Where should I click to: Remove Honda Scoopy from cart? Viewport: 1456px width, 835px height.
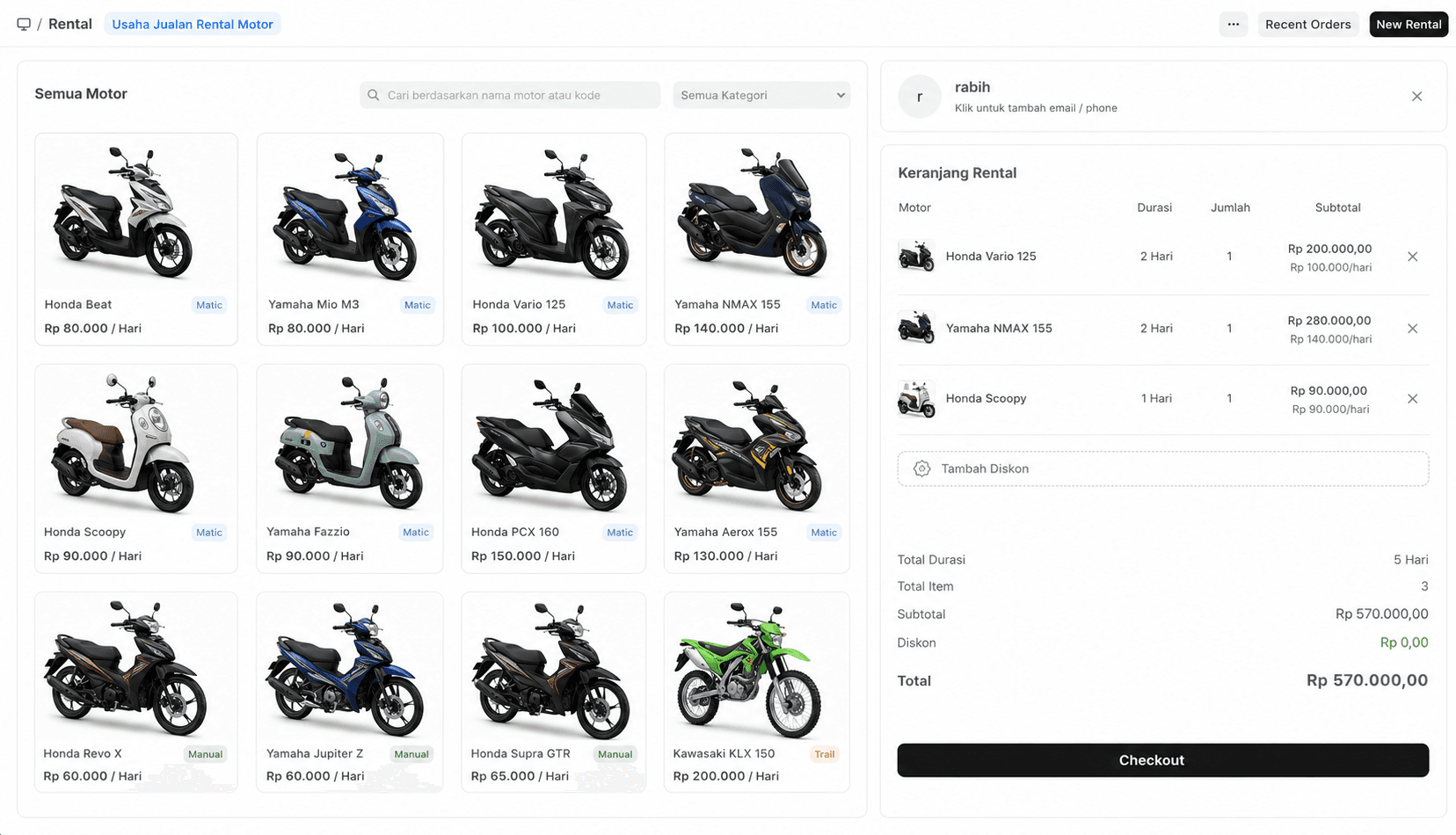[1413, 399]
